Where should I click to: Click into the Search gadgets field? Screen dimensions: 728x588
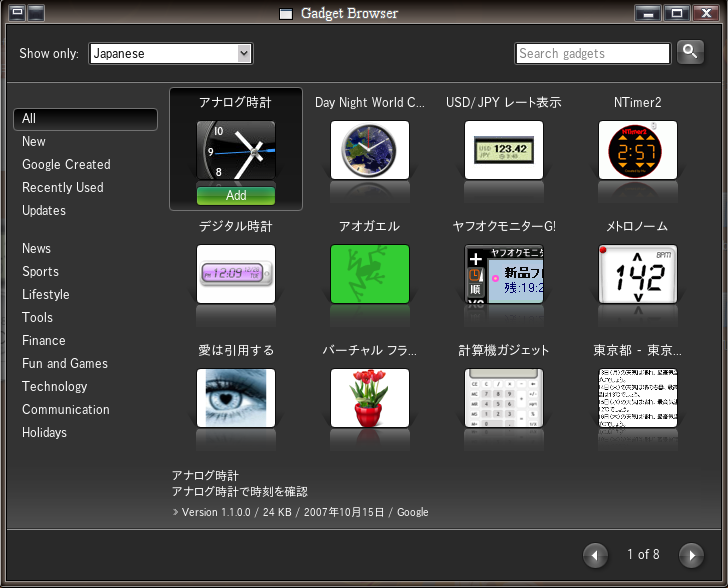pyautogui.click(x=593, y=53)
